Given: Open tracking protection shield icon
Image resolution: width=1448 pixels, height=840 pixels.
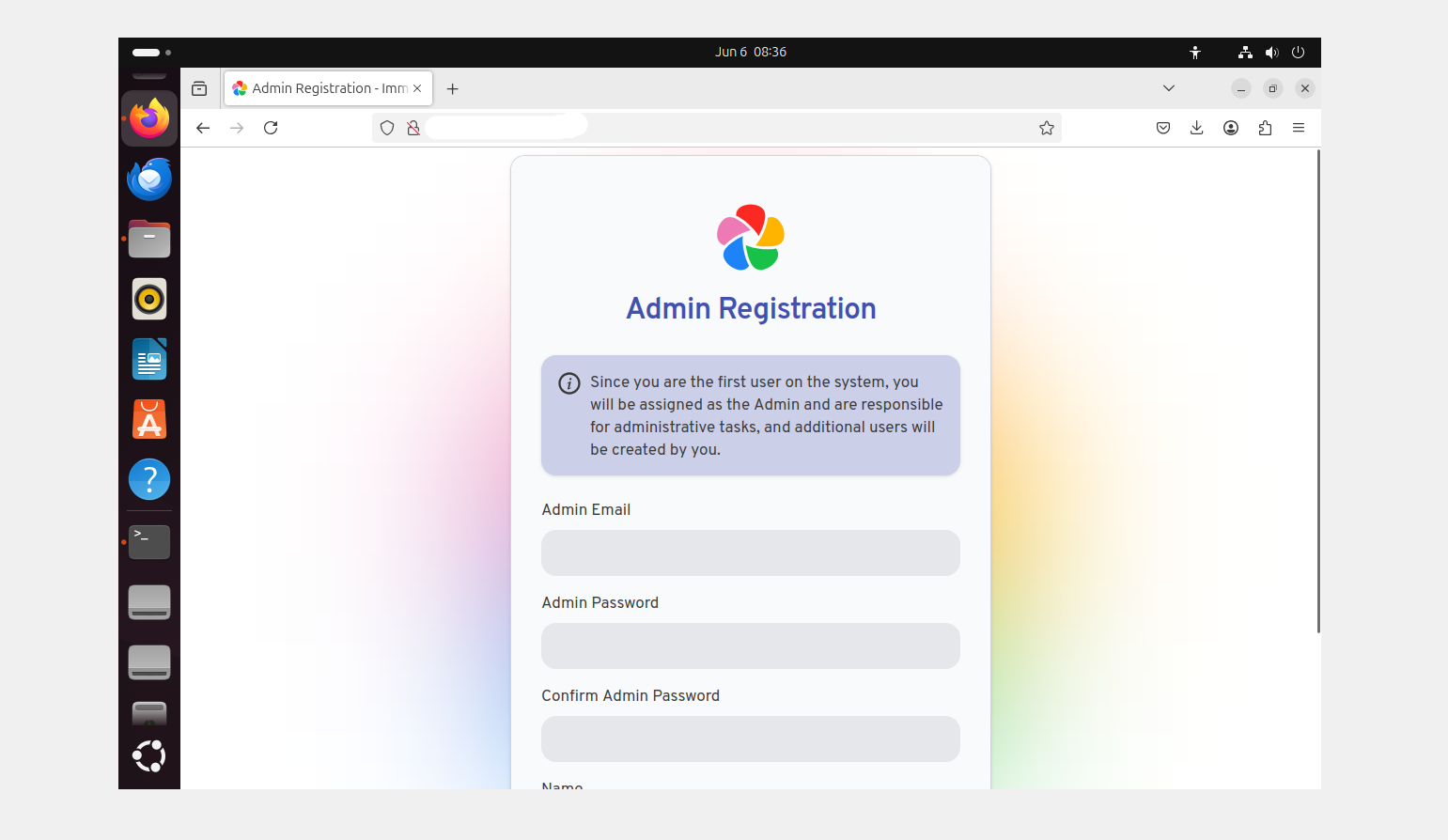Looking at the screenshot, I should (387, 128).
